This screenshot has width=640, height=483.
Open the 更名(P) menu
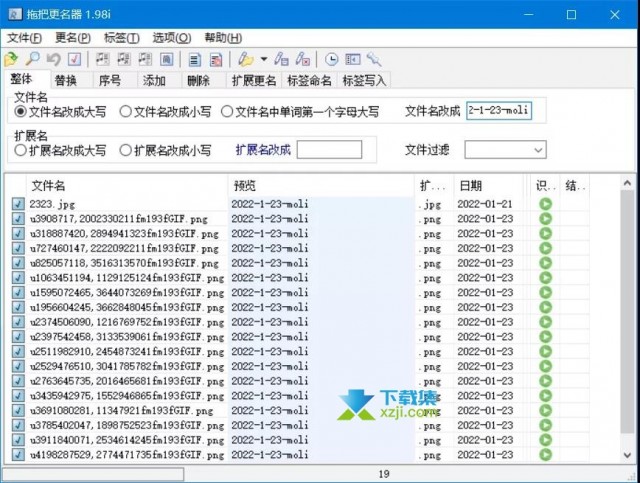coord(73,38)
